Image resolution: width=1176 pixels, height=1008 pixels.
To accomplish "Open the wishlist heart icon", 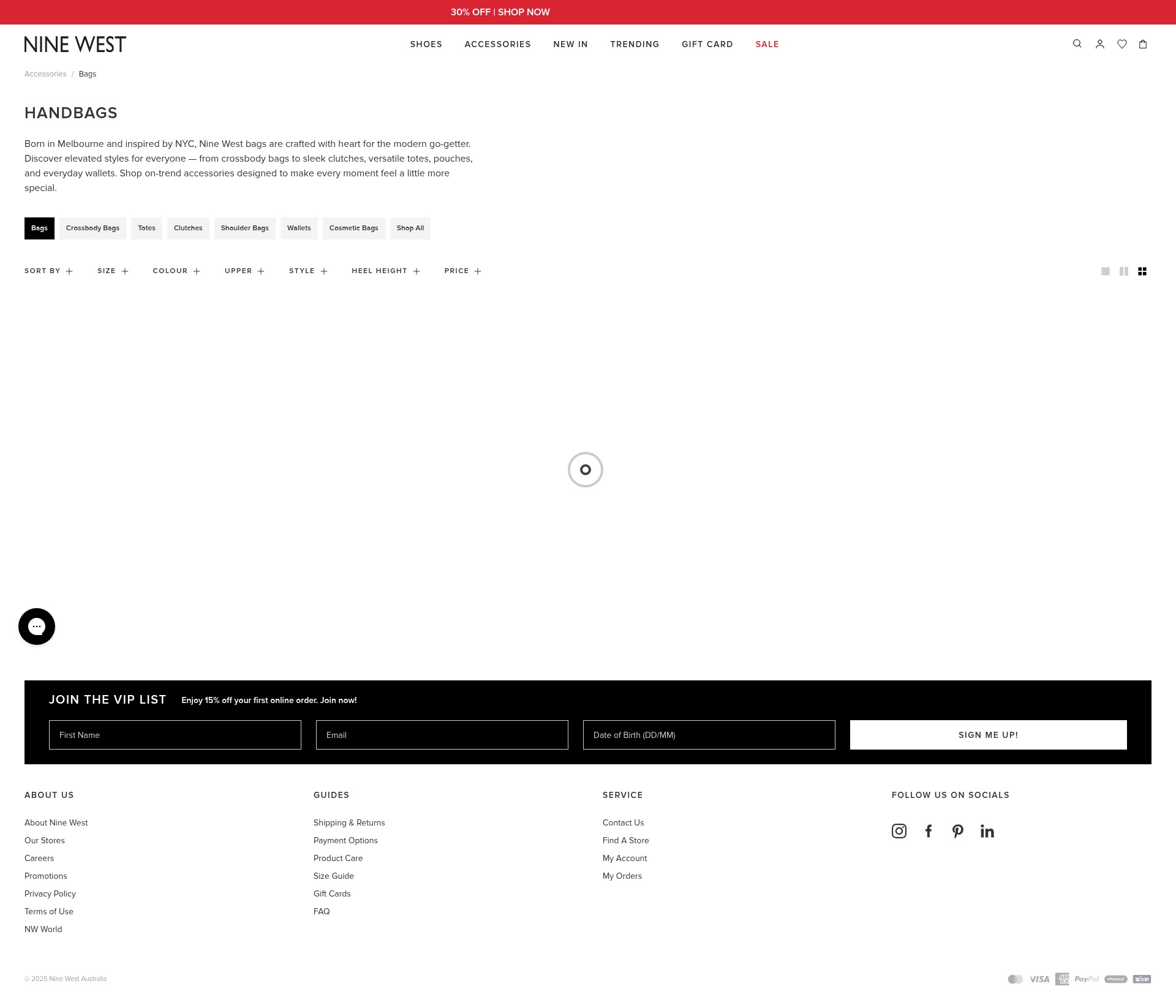I will (x=1122, y=44).
